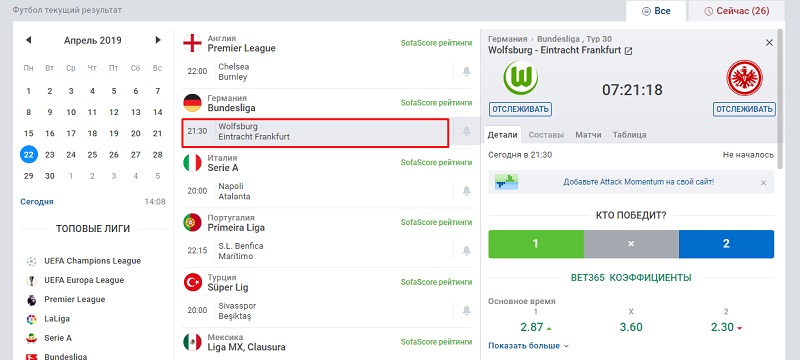The height and width of the screenshot is (360, 800).
Task: Open the Таблица tab
Action: (x=629, y=135)
